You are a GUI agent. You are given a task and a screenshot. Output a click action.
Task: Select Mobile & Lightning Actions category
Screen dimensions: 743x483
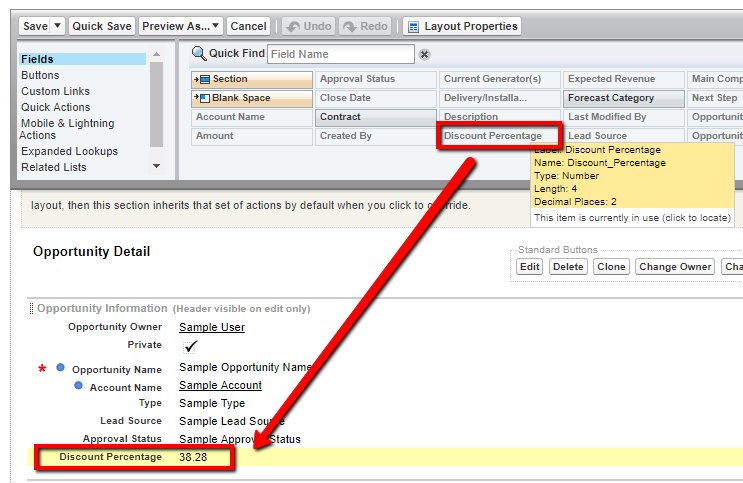[67, 129]
